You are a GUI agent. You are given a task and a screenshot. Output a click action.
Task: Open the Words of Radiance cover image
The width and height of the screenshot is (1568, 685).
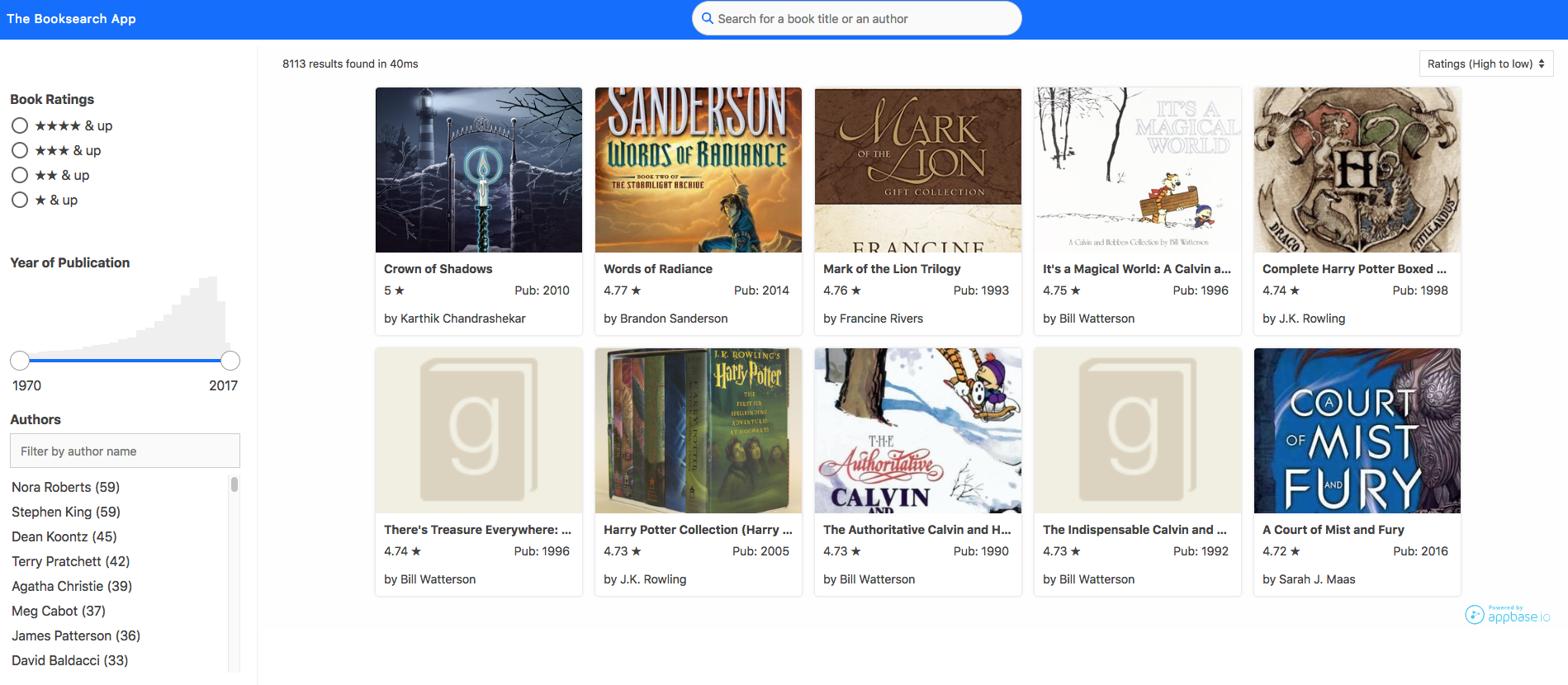pyautogui.click(x=699, y=170)
